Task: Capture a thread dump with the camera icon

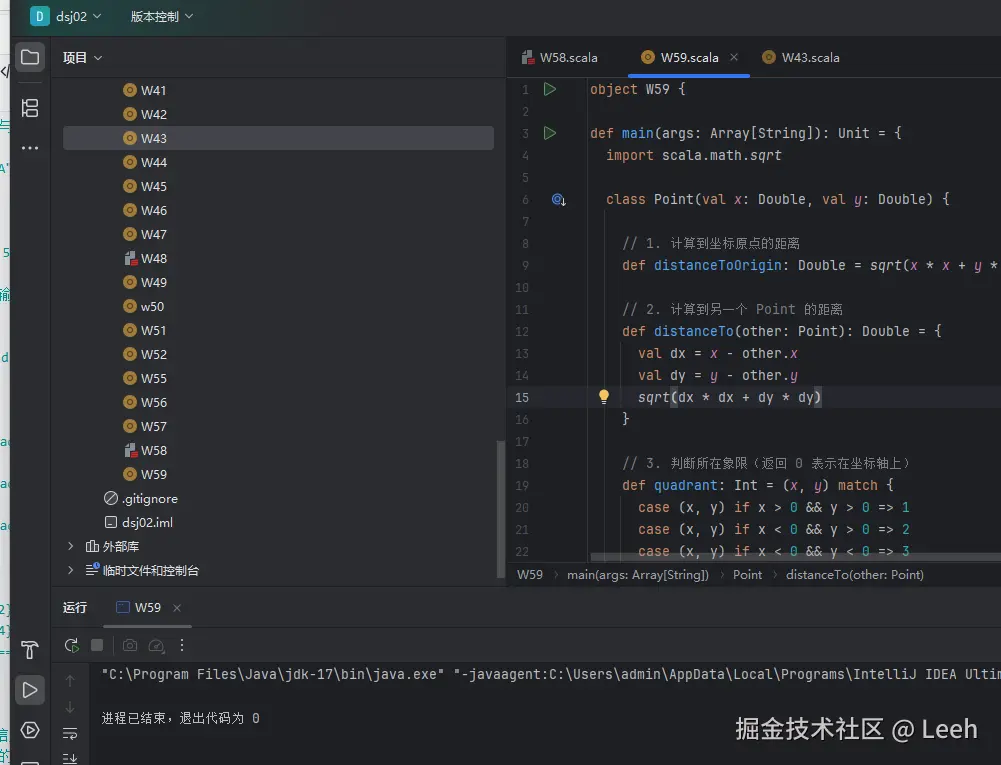Action: 129,645
